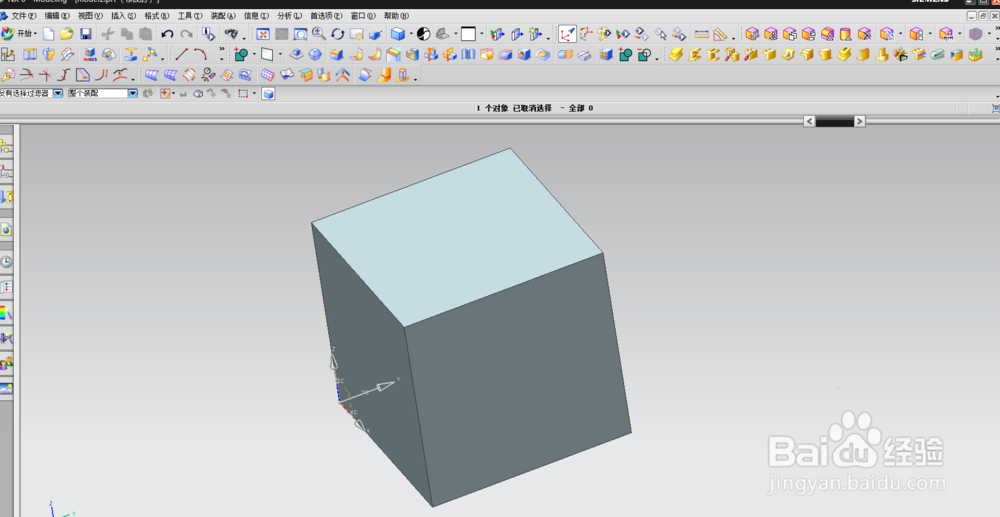Activate the Zoom magnifier with plus/minus icon
Viewport: 1000px width, 517px height.
pos(318,34)
